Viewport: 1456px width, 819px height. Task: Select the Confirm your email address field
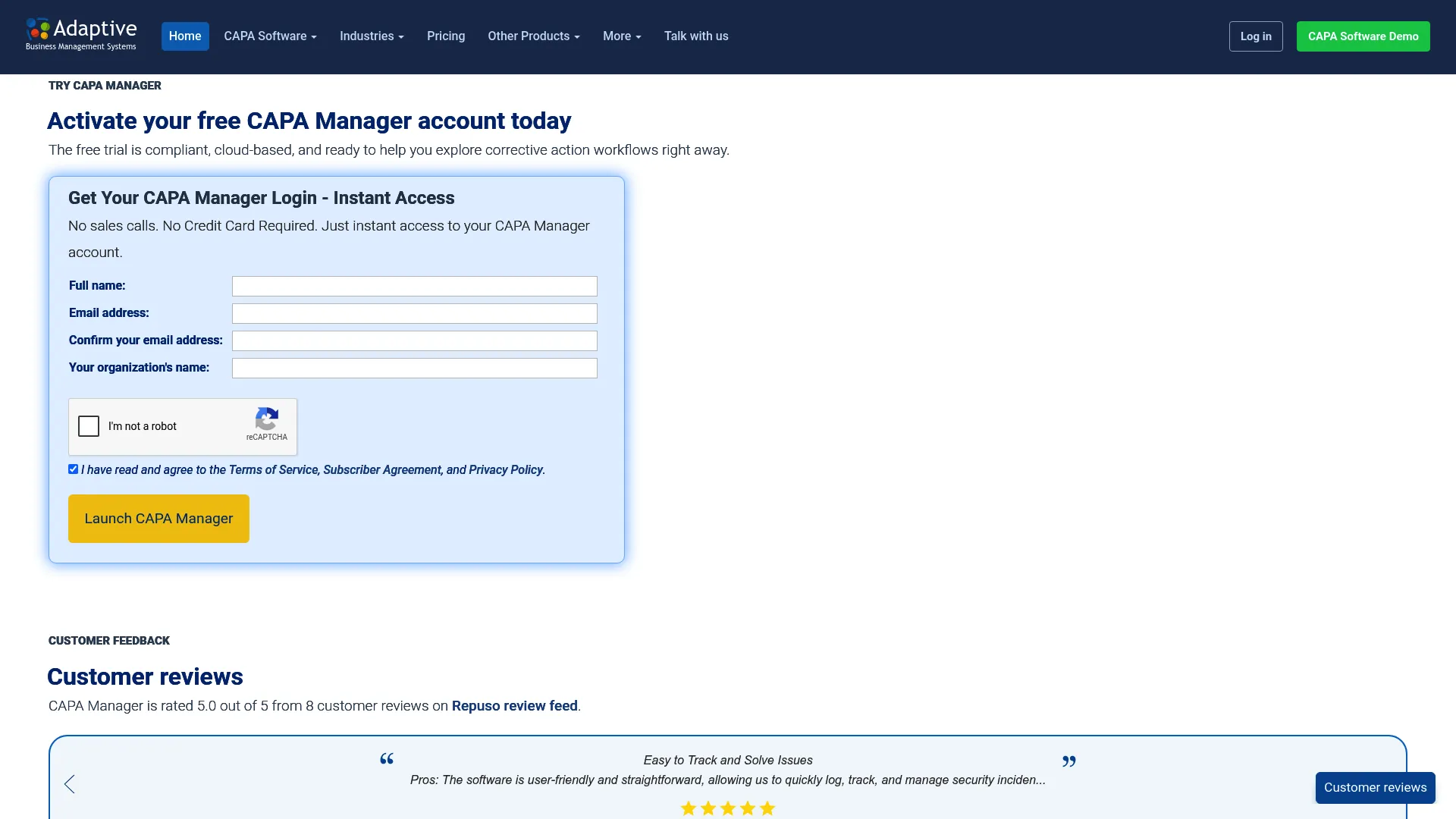tap(415, 340)
